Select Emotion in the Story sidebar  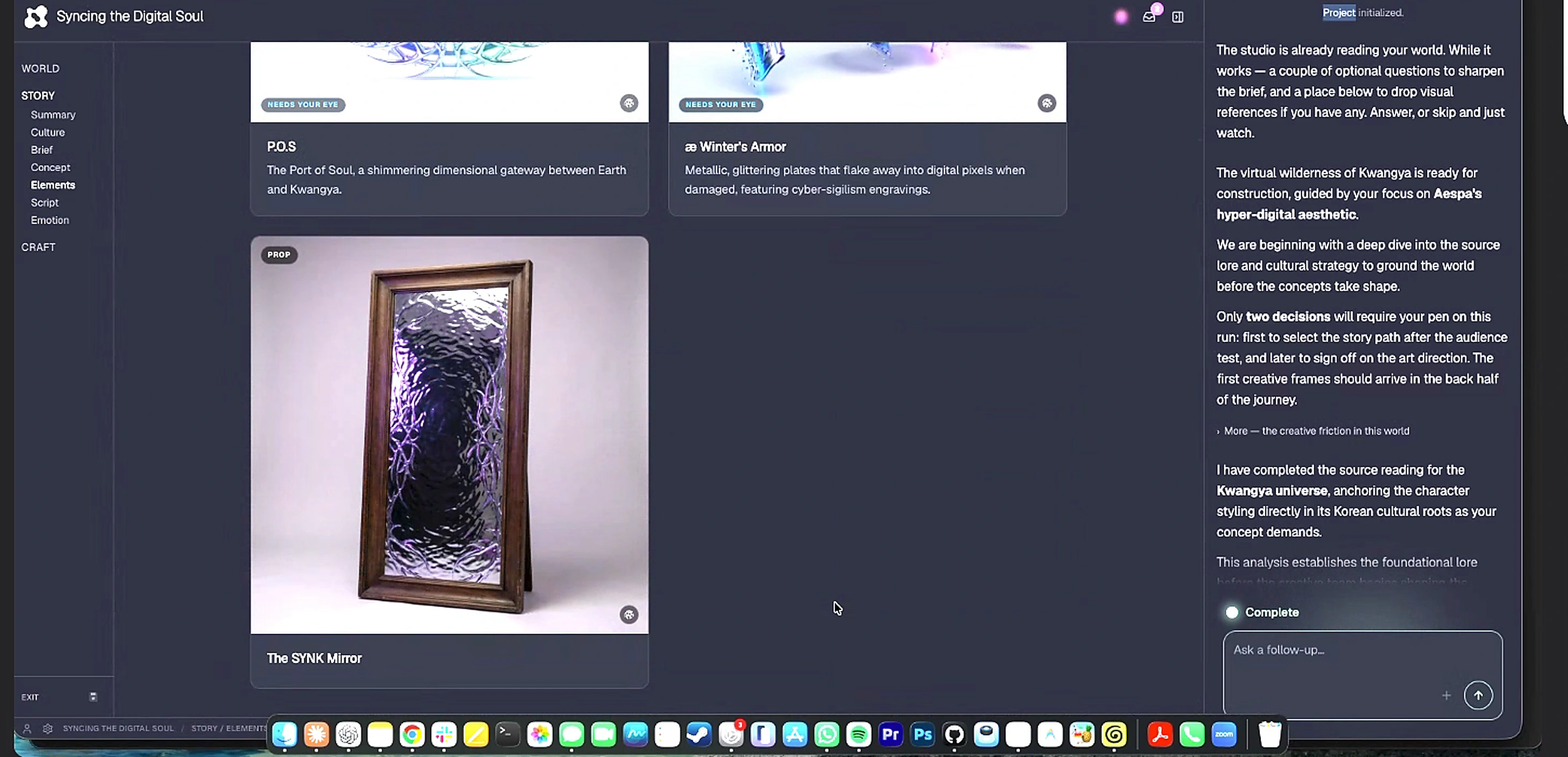point(50,220)
